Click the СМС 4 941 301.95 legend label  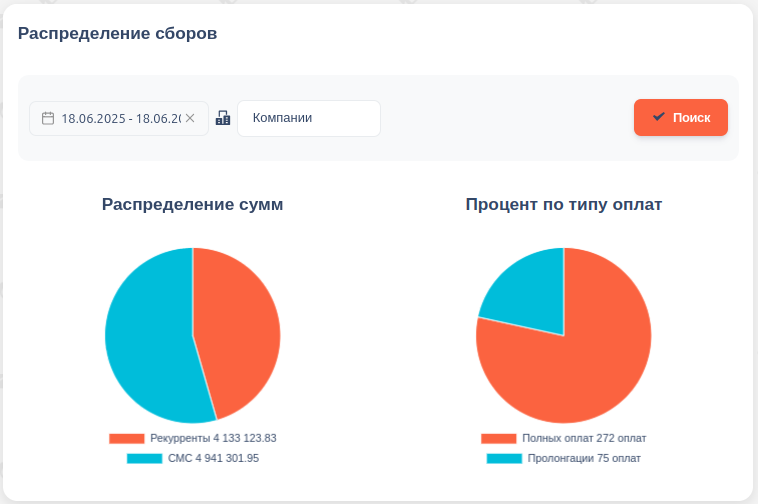tap(213, 458)
